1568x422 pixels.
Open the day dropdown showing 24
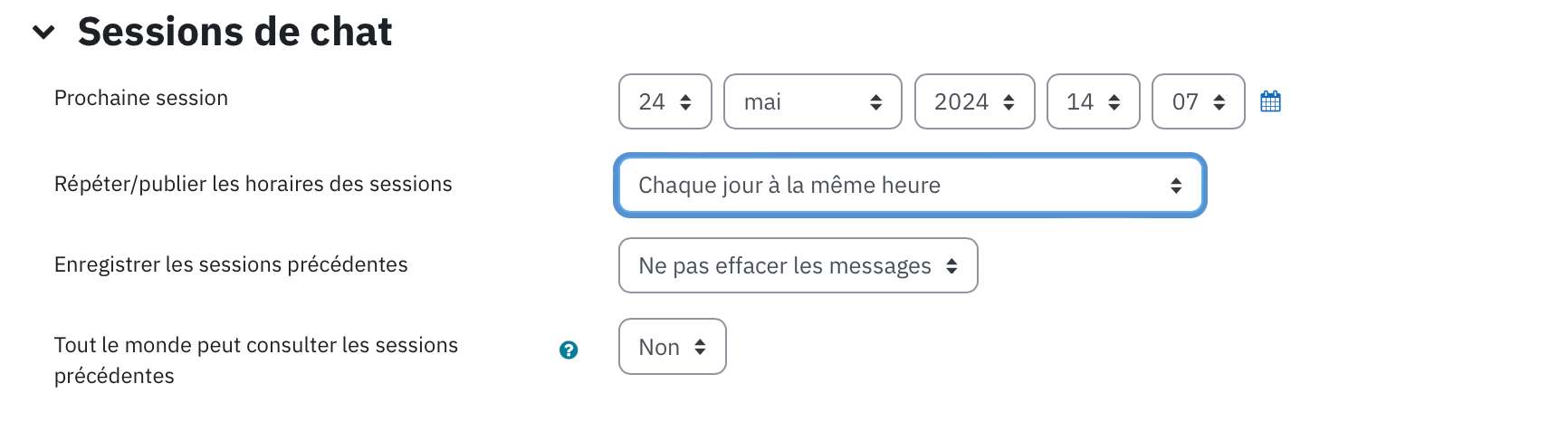(x=665, y=101)
